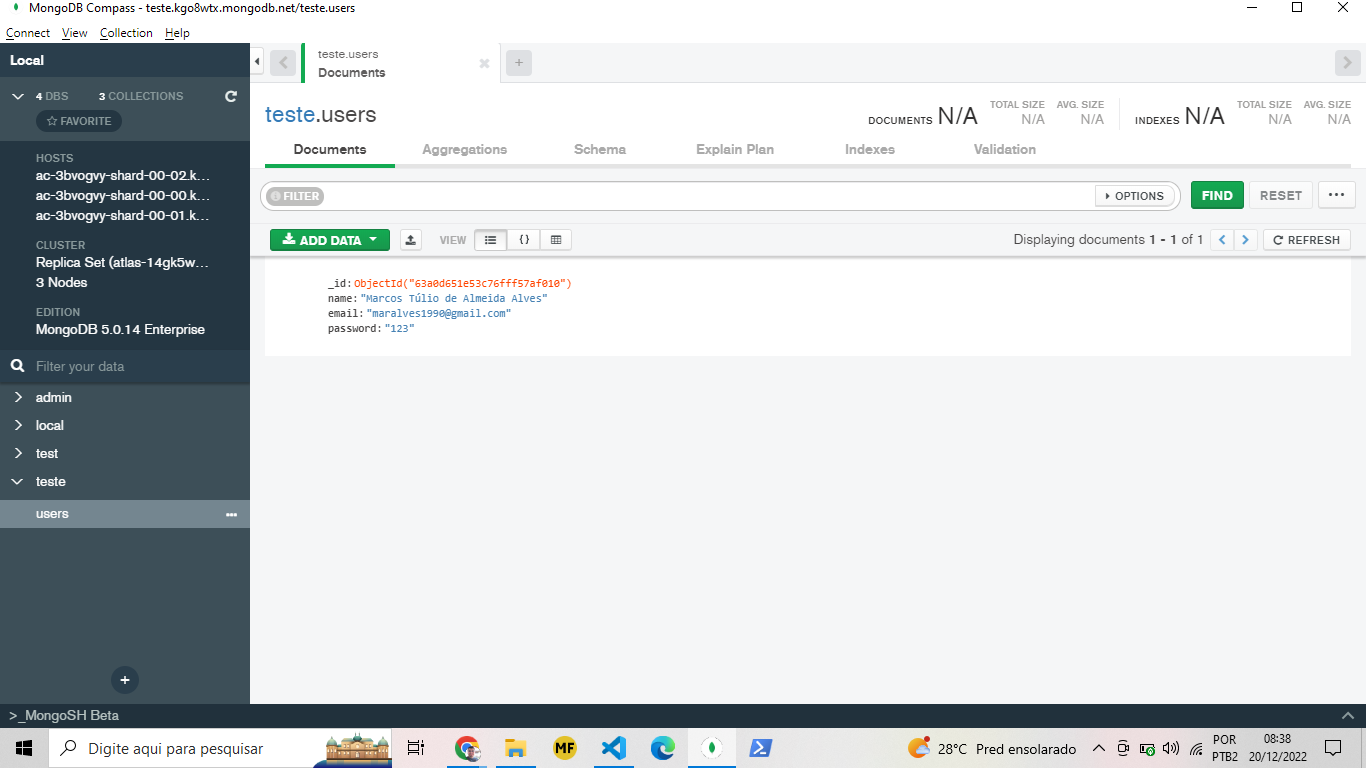
Task: Open the Validation tab
Action: [1005, 150]
